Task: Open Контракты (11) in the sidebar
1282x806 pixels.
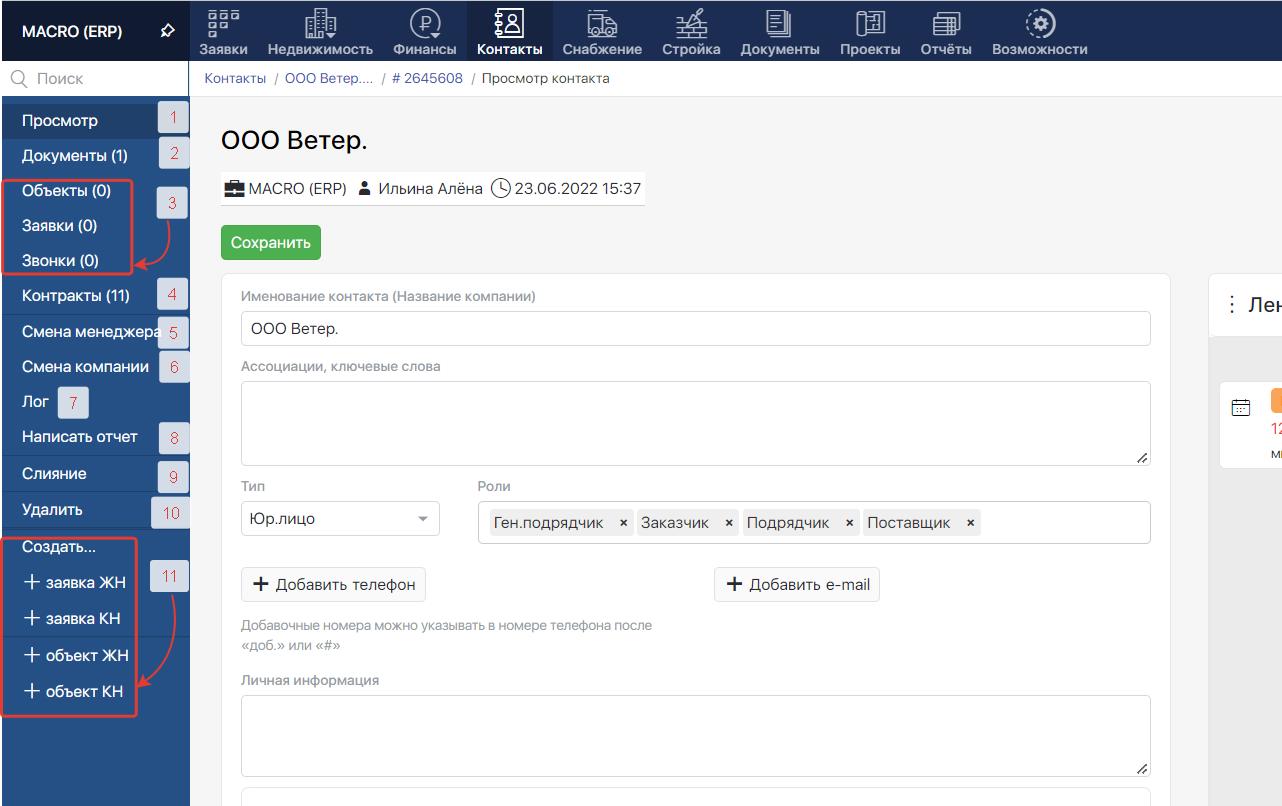Action: (x=76, y=296)
